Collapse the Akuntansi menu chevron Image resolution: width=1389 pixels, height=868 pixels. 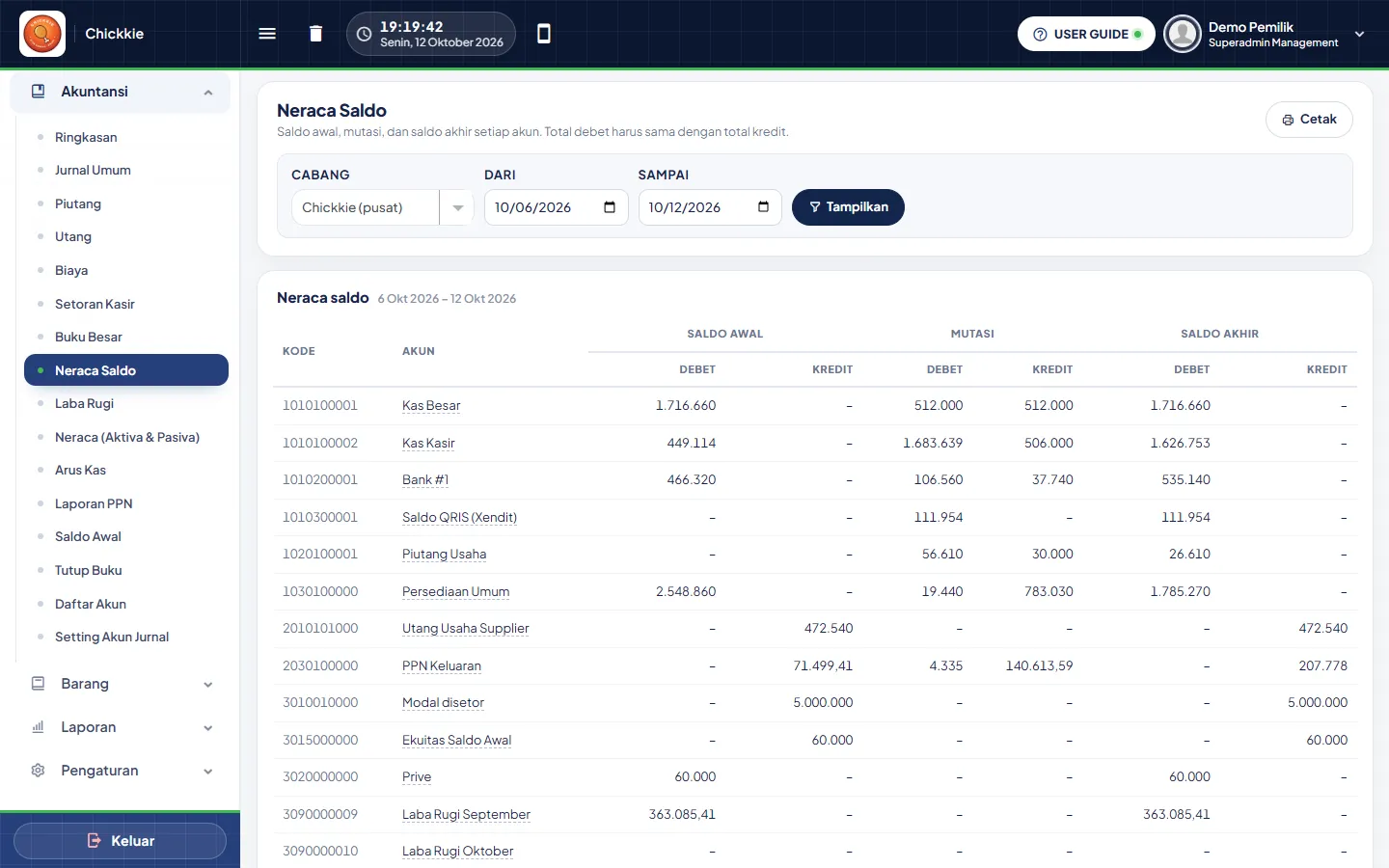coord(208,93)
